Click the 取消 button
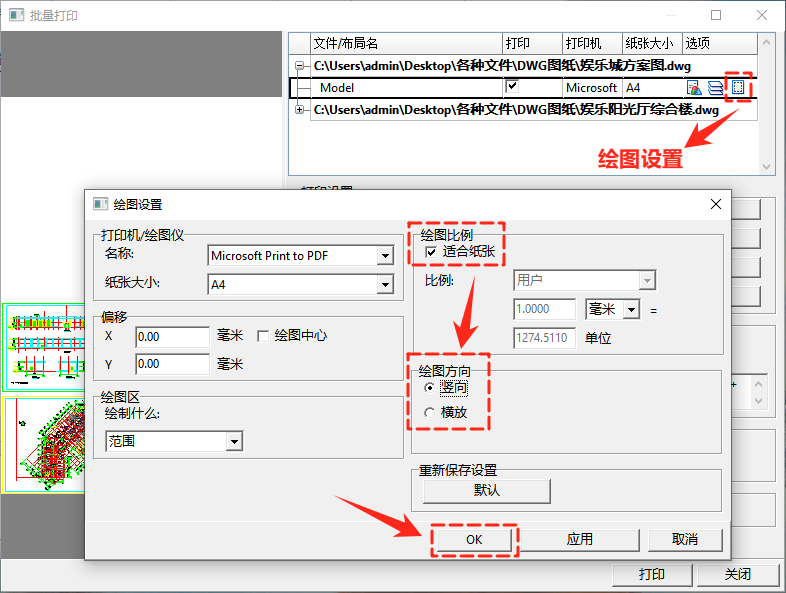This screenshot has height=593, width=786. click(x=685, y=539)
